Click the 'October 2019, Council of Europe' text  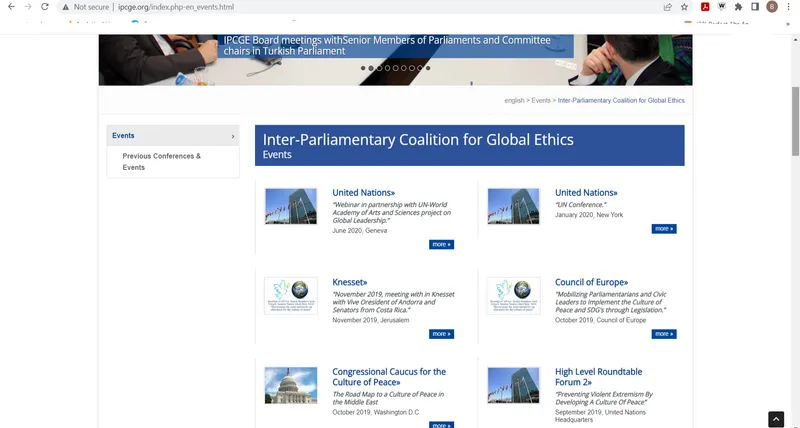pos(601,320)
